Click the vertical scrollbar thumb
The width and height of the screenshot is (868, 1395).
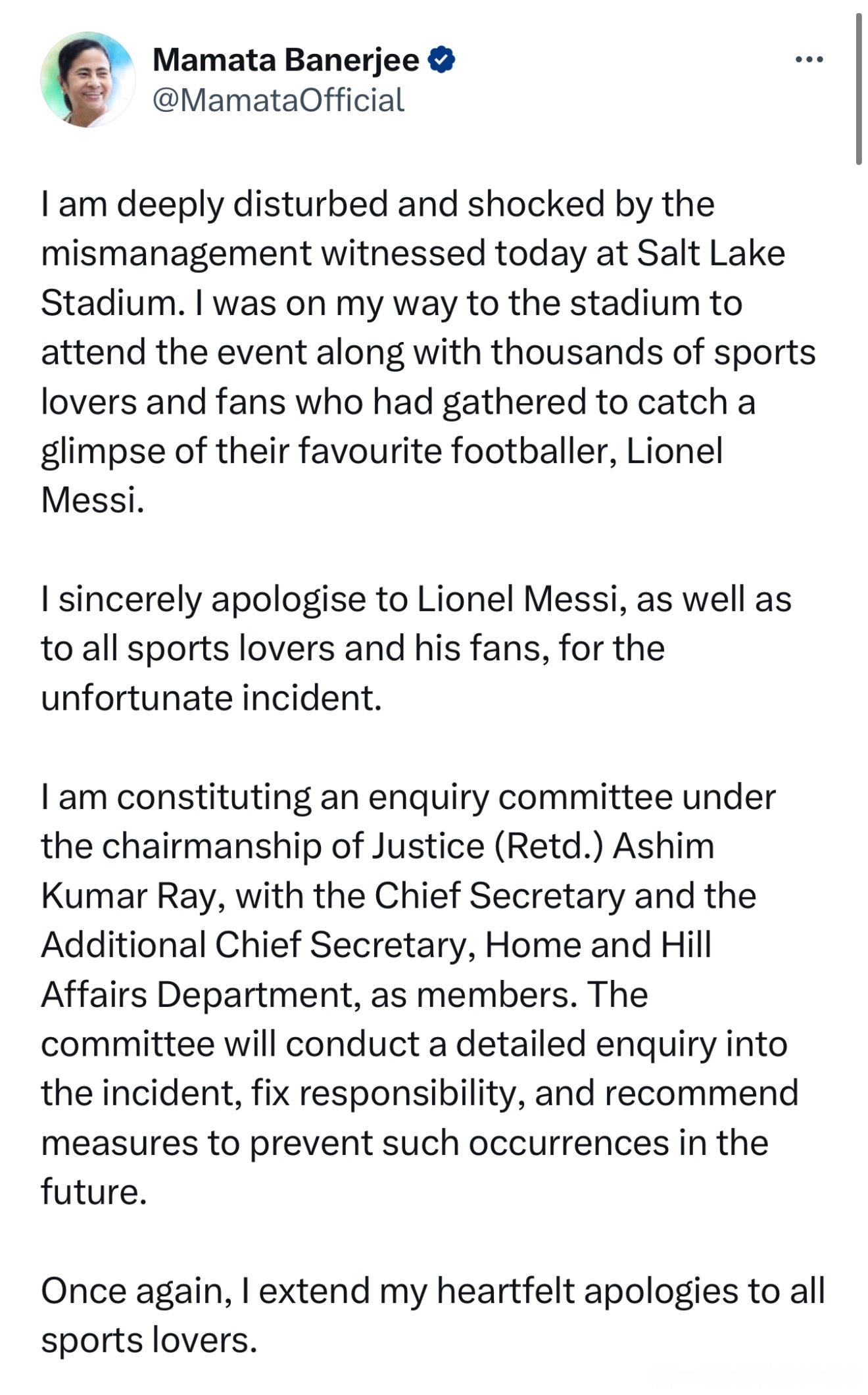pyautogui.click(x=858, y=89)
